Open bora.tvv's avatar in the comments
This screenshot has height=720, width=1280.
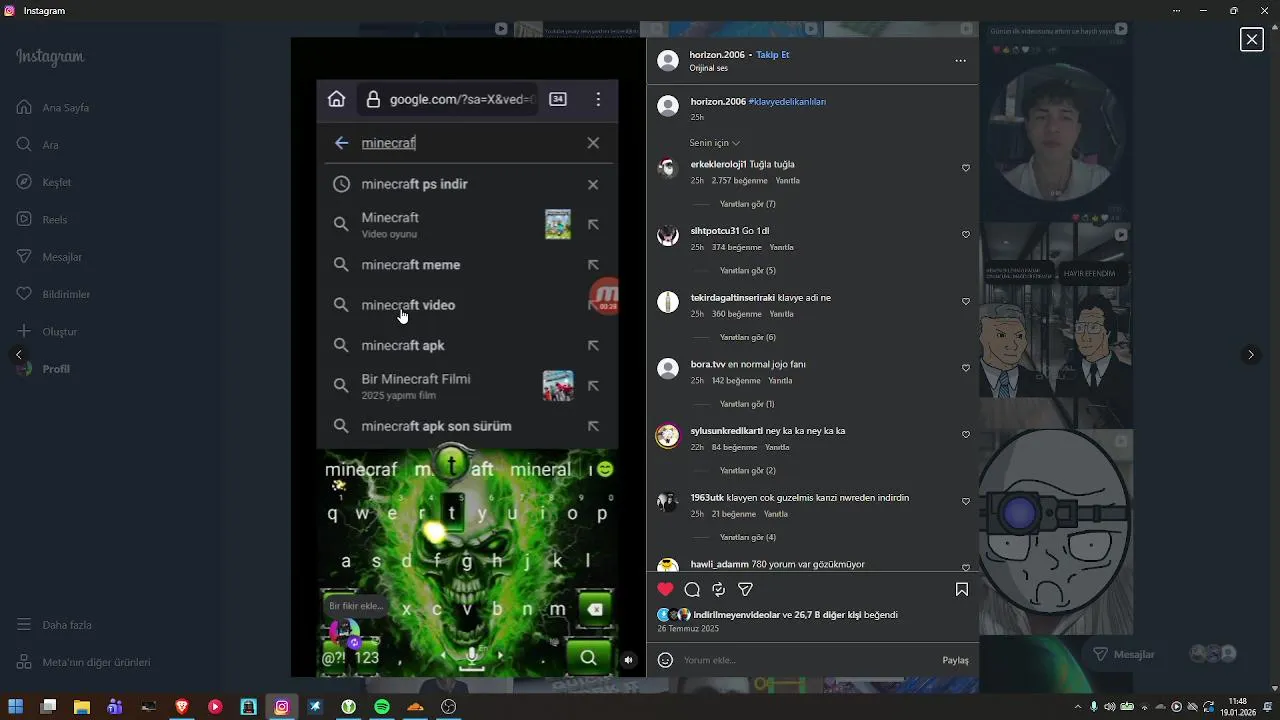click(668, 369)
